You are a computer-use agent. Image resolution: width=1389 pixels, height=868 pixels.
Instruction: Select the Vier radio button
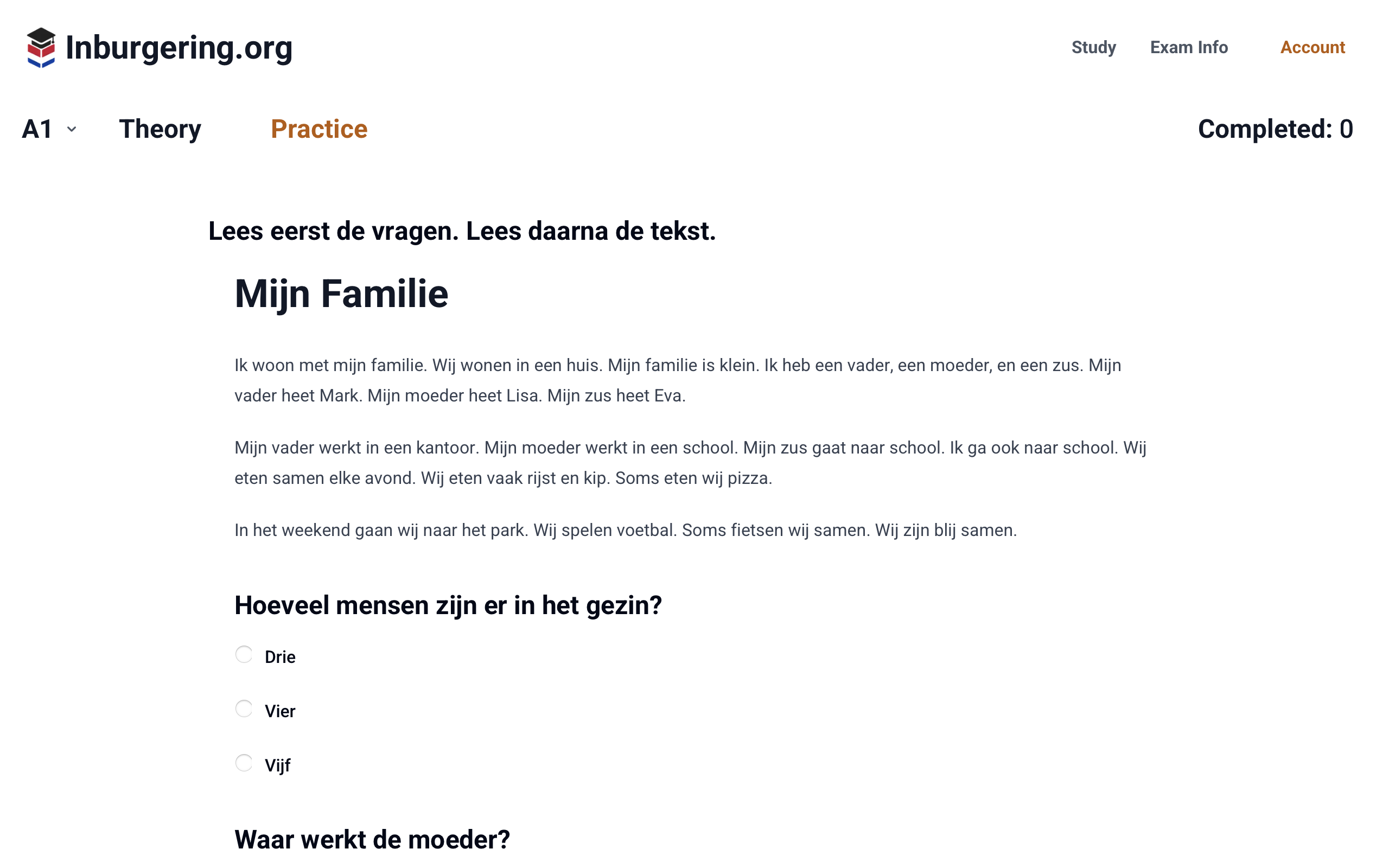244,709
